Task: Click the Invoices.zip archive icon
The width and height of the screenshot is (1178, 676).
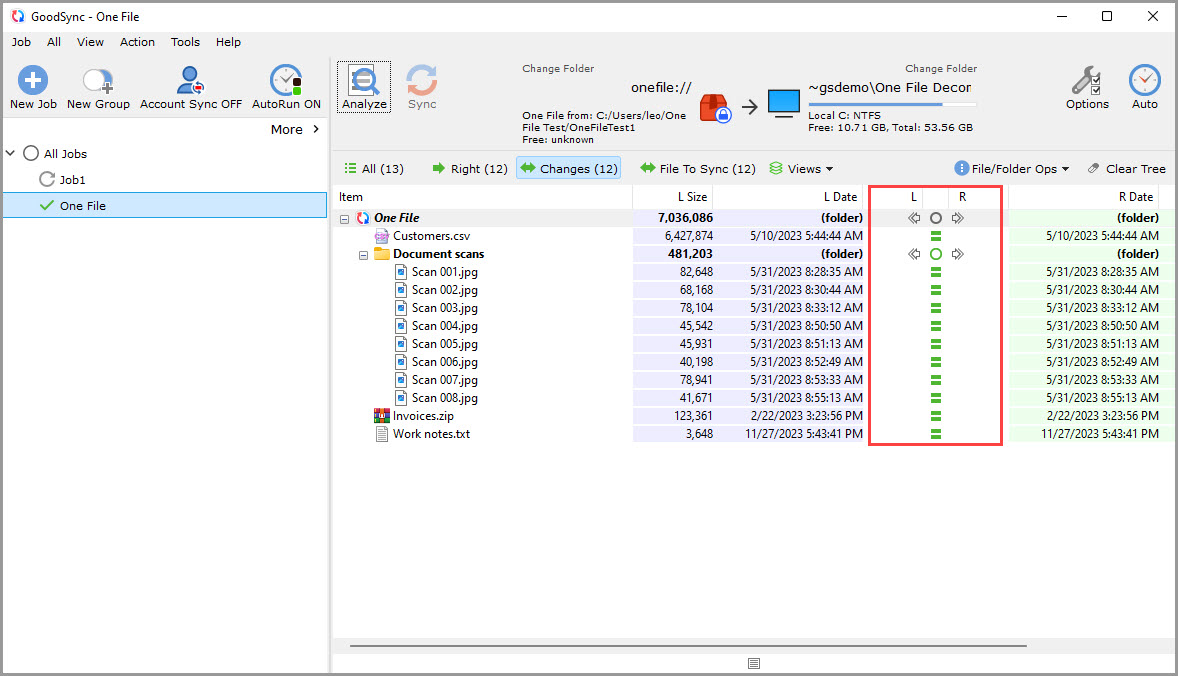Action: pos(382,415)
